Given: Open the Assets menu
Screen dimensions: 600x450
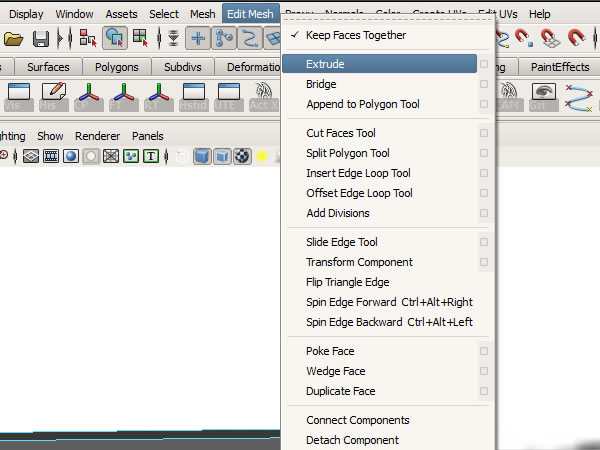Looking at the screenshot, I should coord(121,14).
